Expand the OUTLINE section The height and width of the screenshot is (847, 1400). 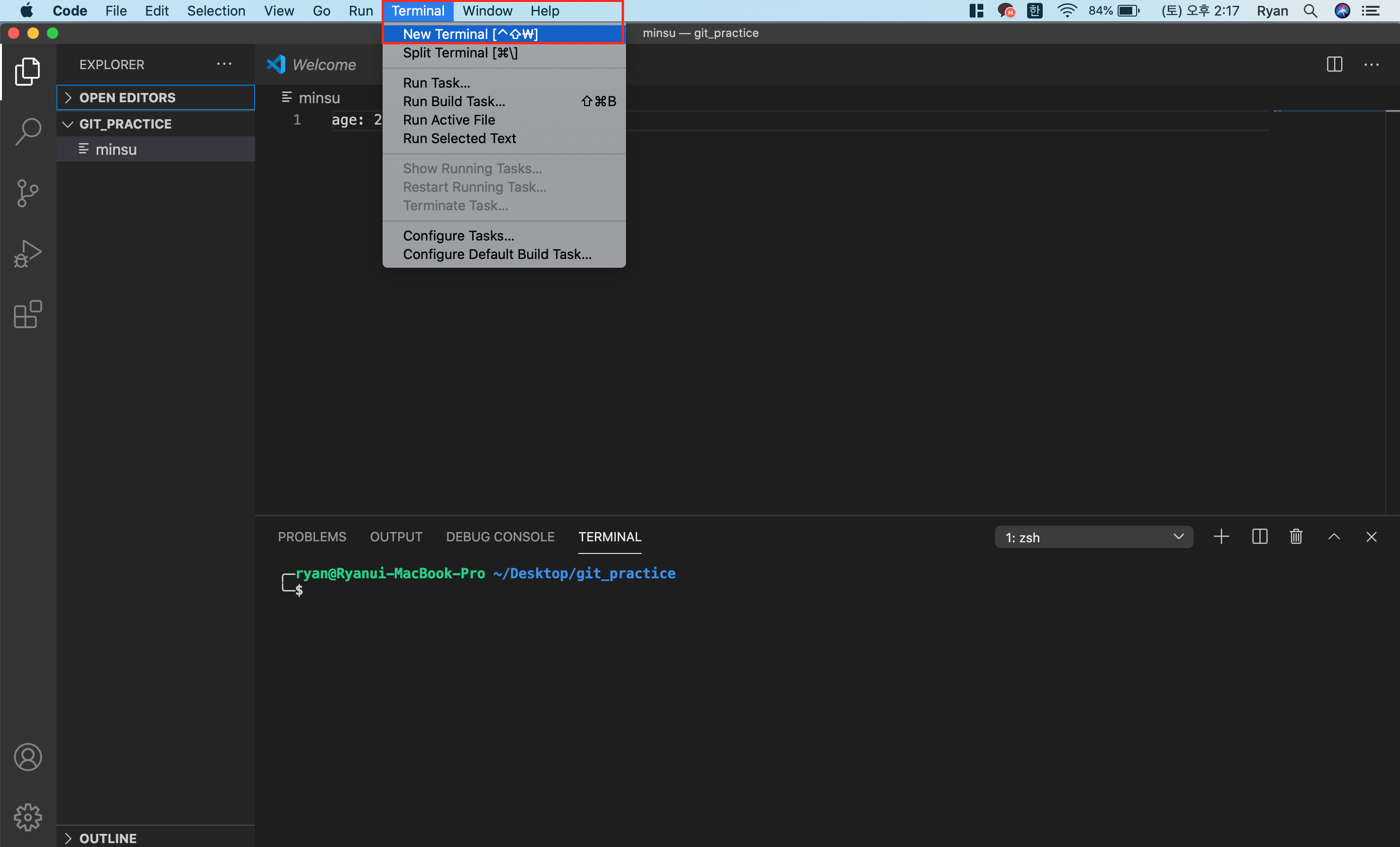(x=108, y=838)
